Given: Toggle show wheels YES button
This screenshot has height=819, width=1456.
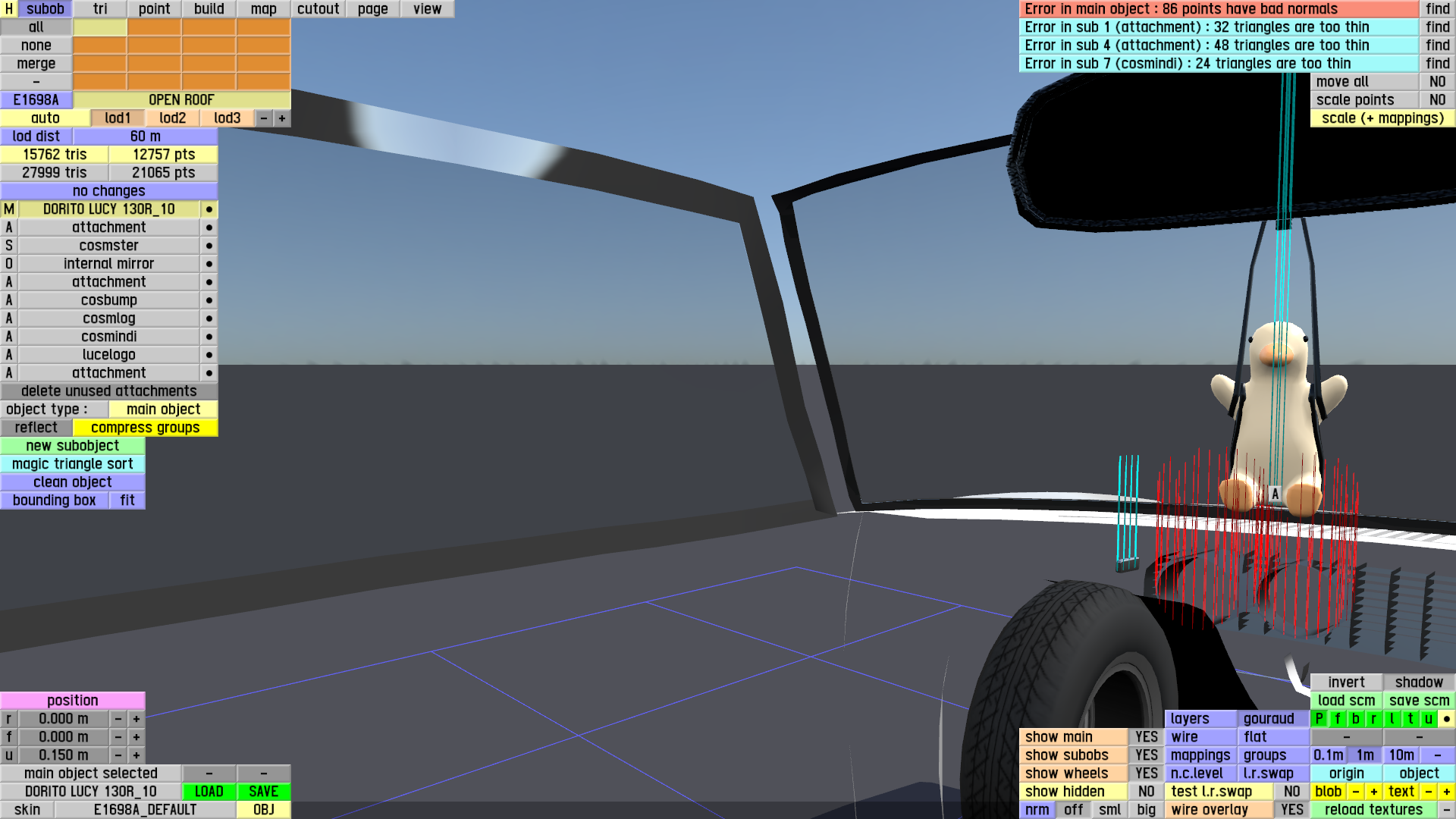Looking at the screenshot, I should (1146, 773).
